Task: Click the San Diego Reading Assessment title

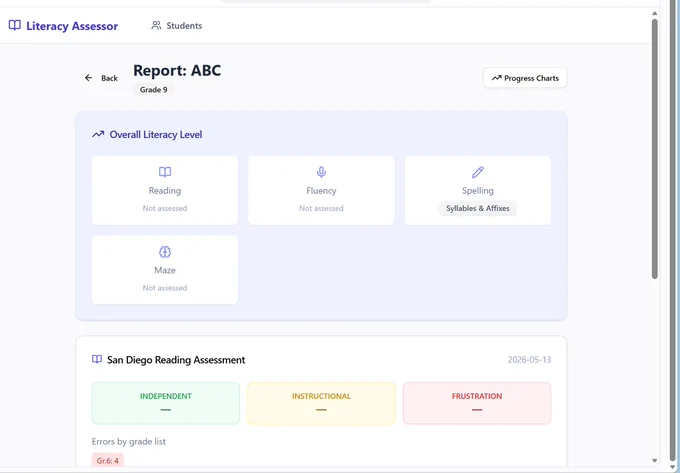Action: [176, 360]
